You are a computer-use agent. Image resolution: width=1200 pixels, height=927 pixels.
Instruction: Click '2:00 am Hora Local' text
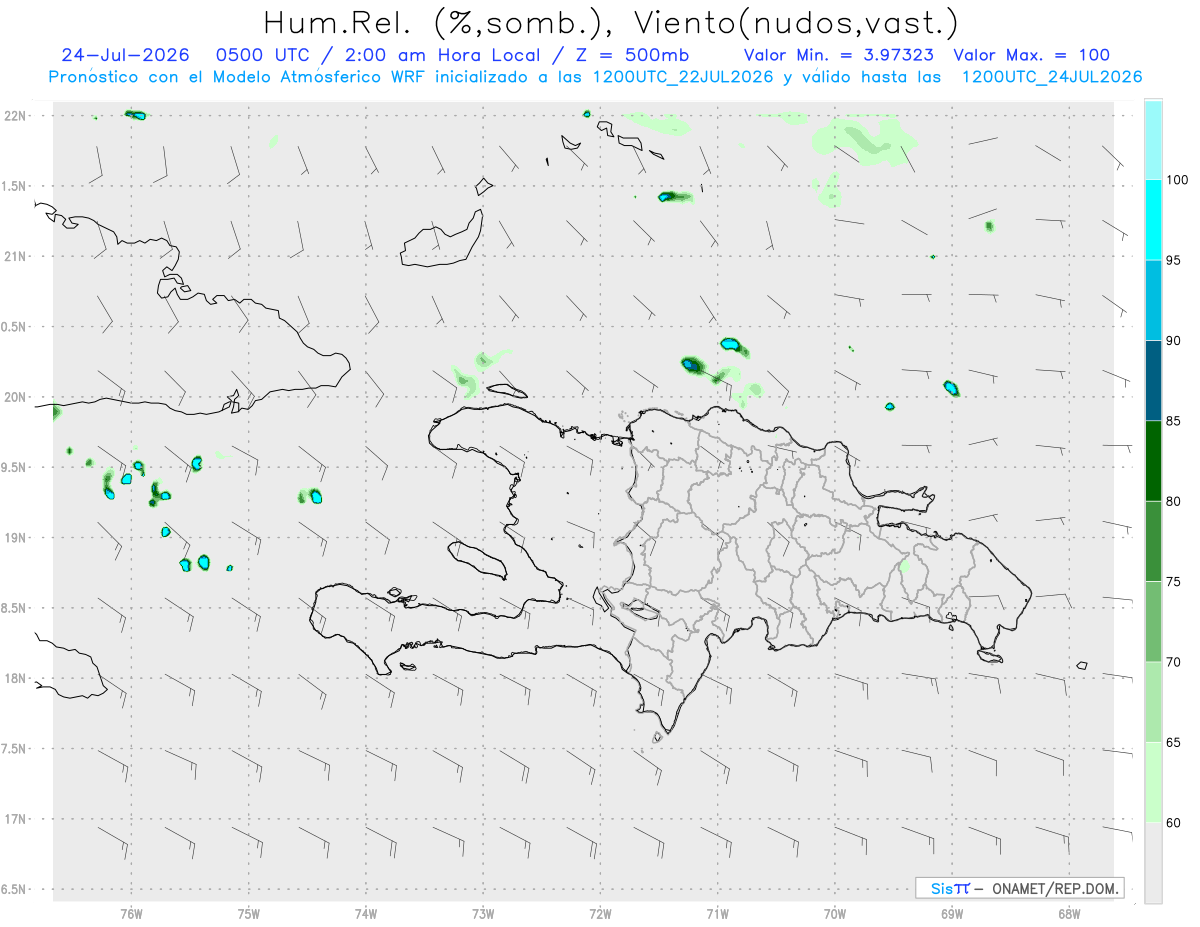447,56
